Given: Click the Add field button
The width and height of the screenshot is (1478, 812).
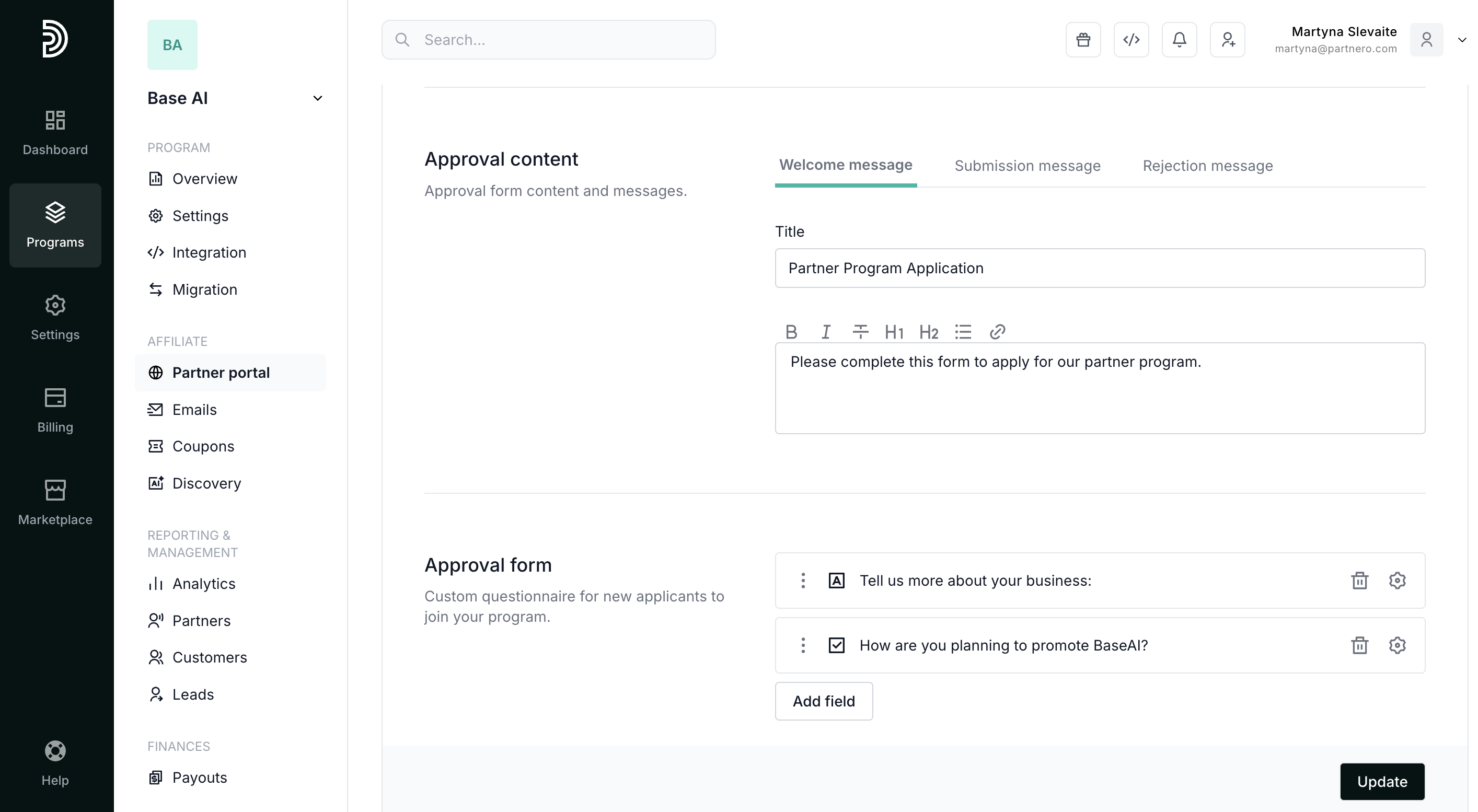Looking at the screenshot, I should (x=823, y=701).
